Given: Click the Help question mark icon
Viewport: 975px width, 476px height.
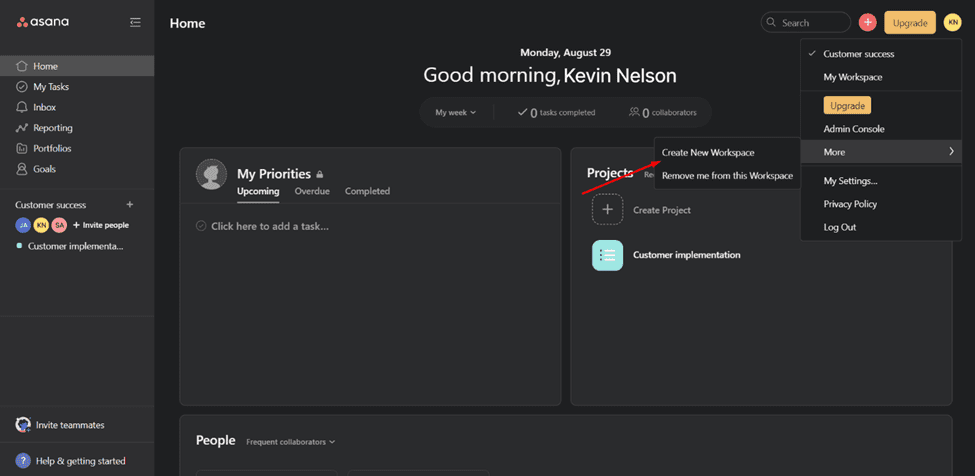Looking at the screenshot, I should click(x=23, y=461).
